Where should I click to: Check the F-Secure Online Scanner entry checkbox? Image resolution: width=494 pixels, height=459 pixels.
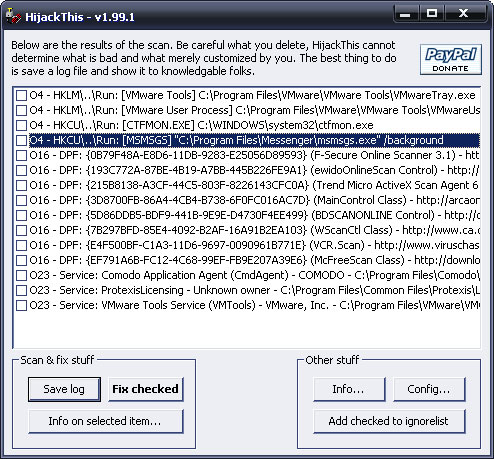pos(21,155)
